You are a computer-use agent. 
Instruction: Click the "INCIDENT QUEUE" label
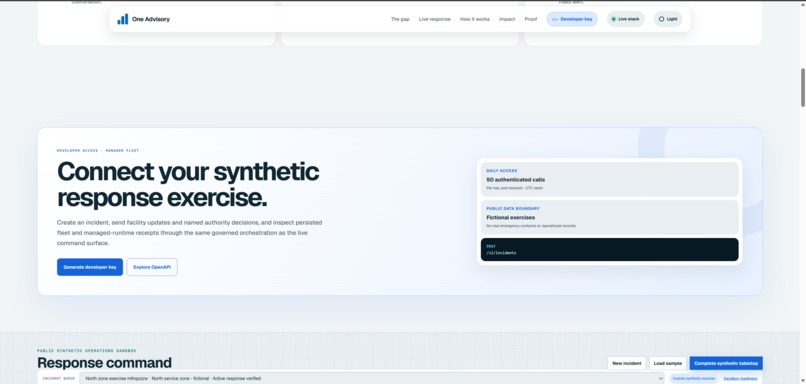[x=58, y=378]
